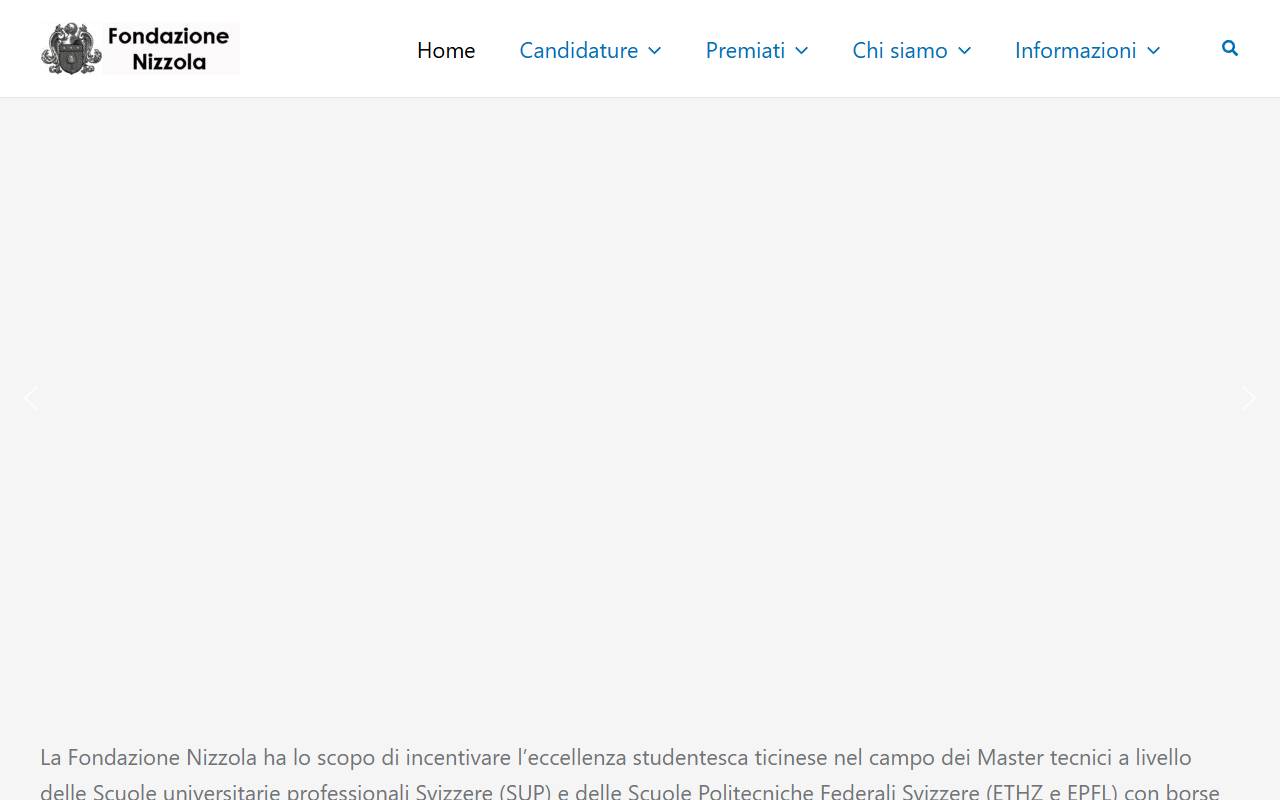Image resolution: width=1280 pixels, height=800 pixels.
Task: Expand the Candidature dropdown chevron
Action: click(655, 51)
